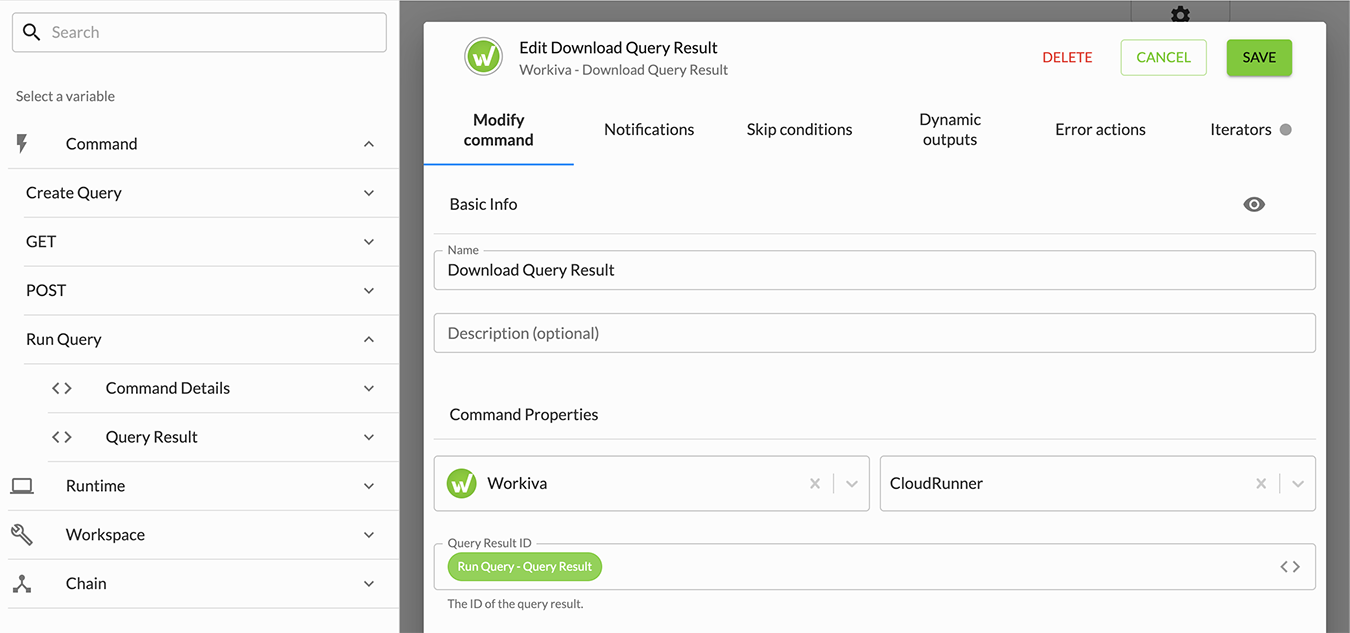
Task: Expand the GET item
Action: [x=369, y=242]
